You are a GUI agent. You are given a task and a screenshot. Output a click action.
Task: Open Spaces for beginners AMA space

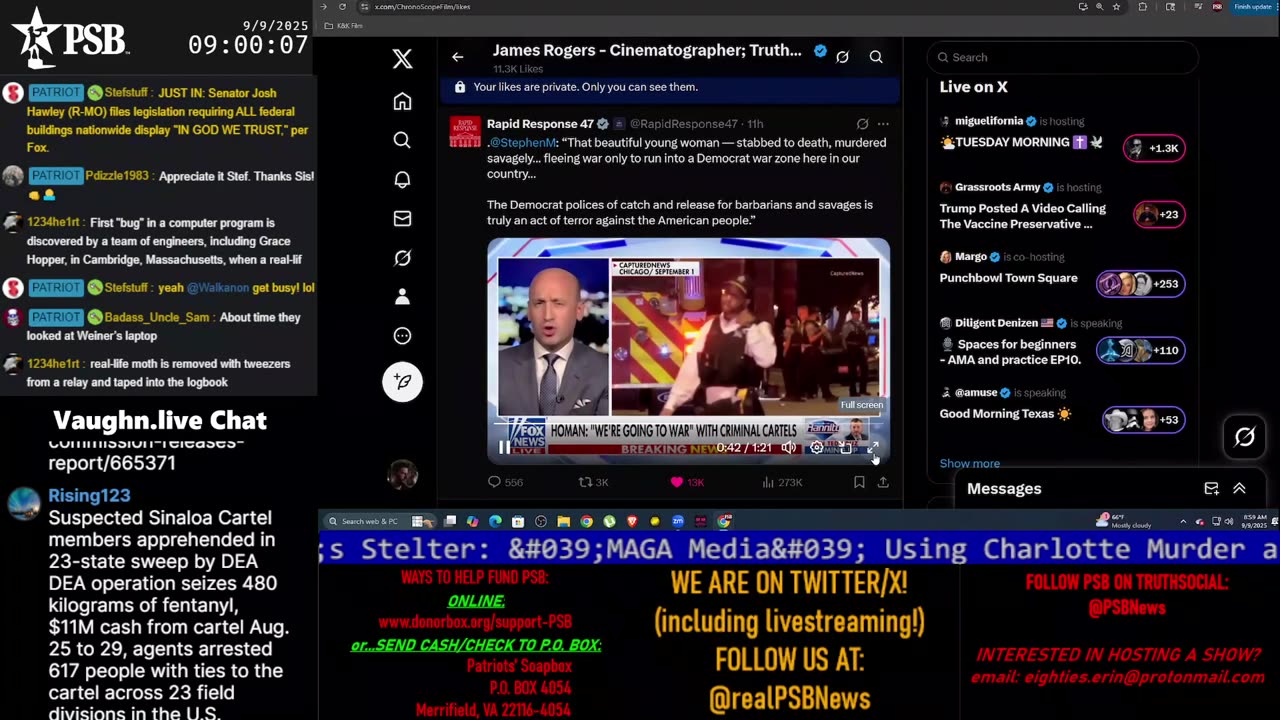[1062, 343]
